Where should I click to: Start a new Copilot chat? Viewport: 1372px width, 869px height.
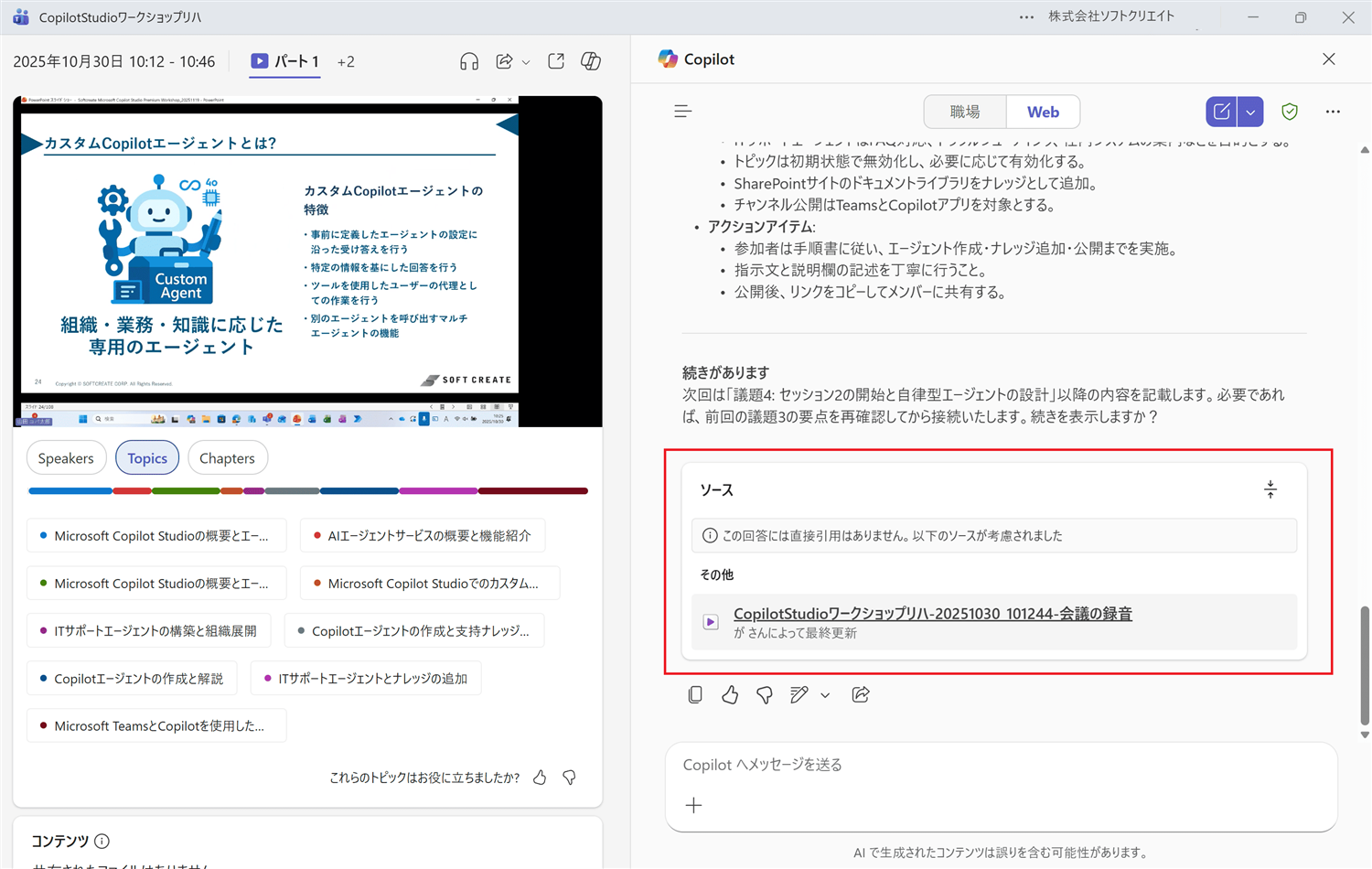1221,111
